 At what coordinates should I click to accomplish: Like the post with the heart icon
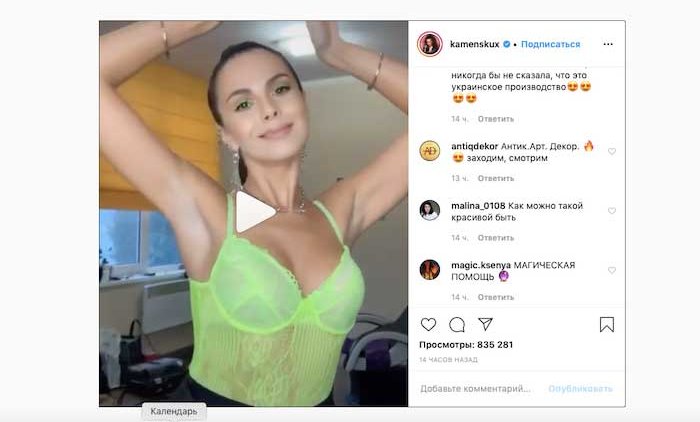(x=429, y=324)
